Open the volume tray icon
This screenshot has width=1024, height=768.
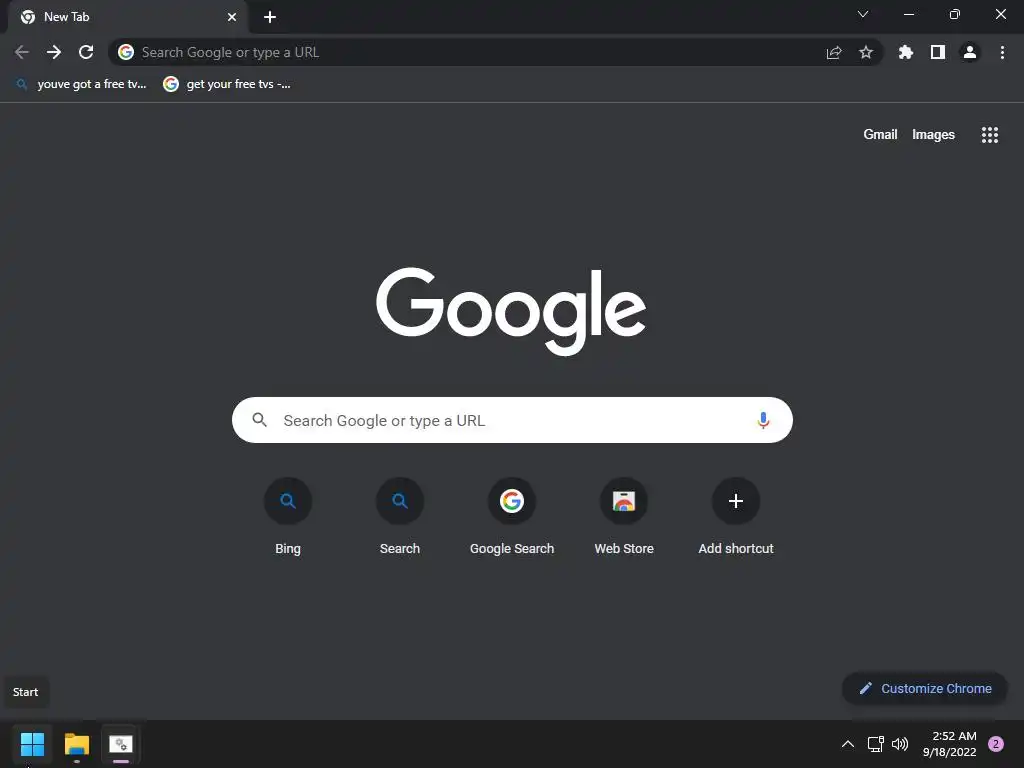(x=900, y=744)
